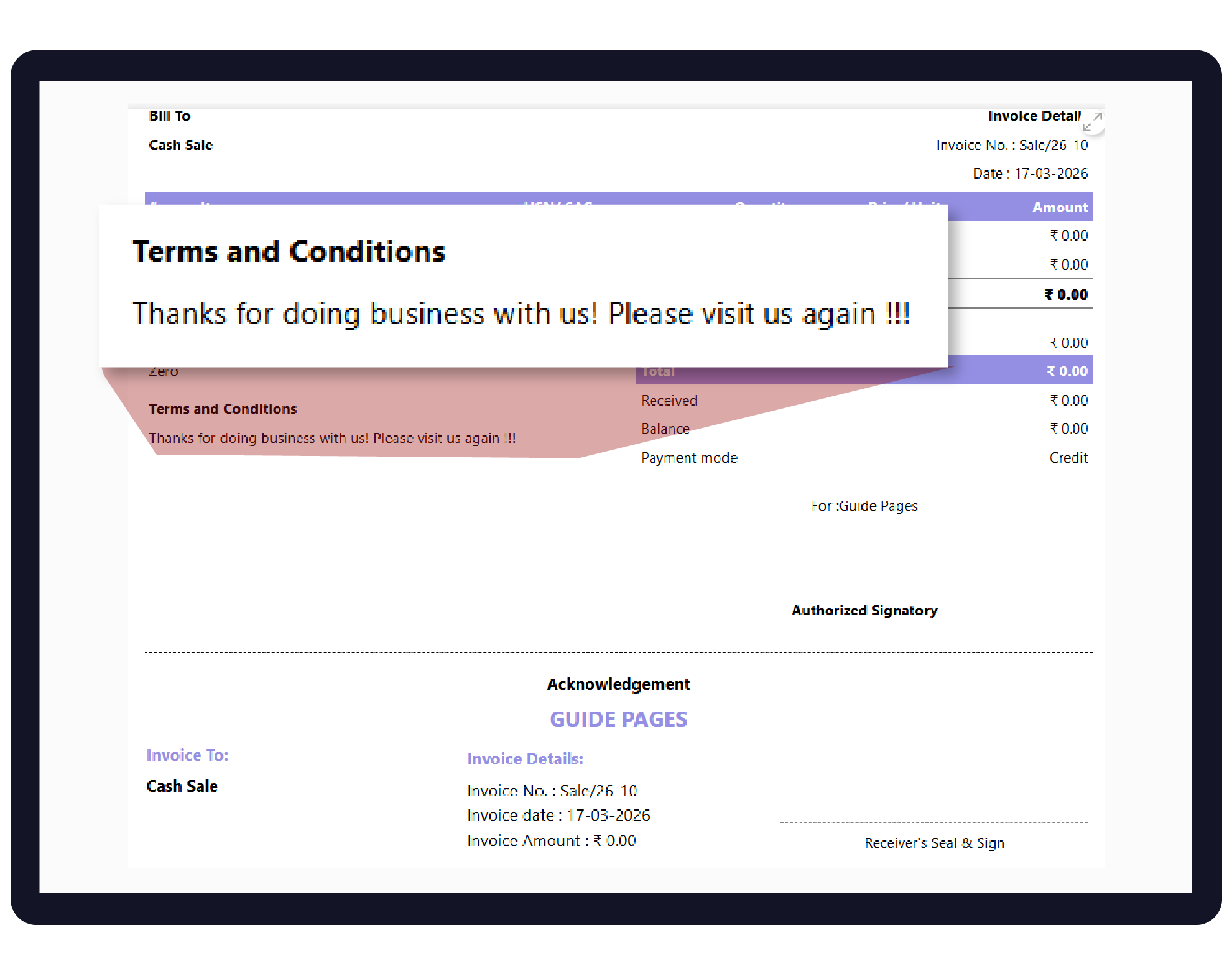
Task: Click the purple Total row amount
Action: tap(1067, 371)
